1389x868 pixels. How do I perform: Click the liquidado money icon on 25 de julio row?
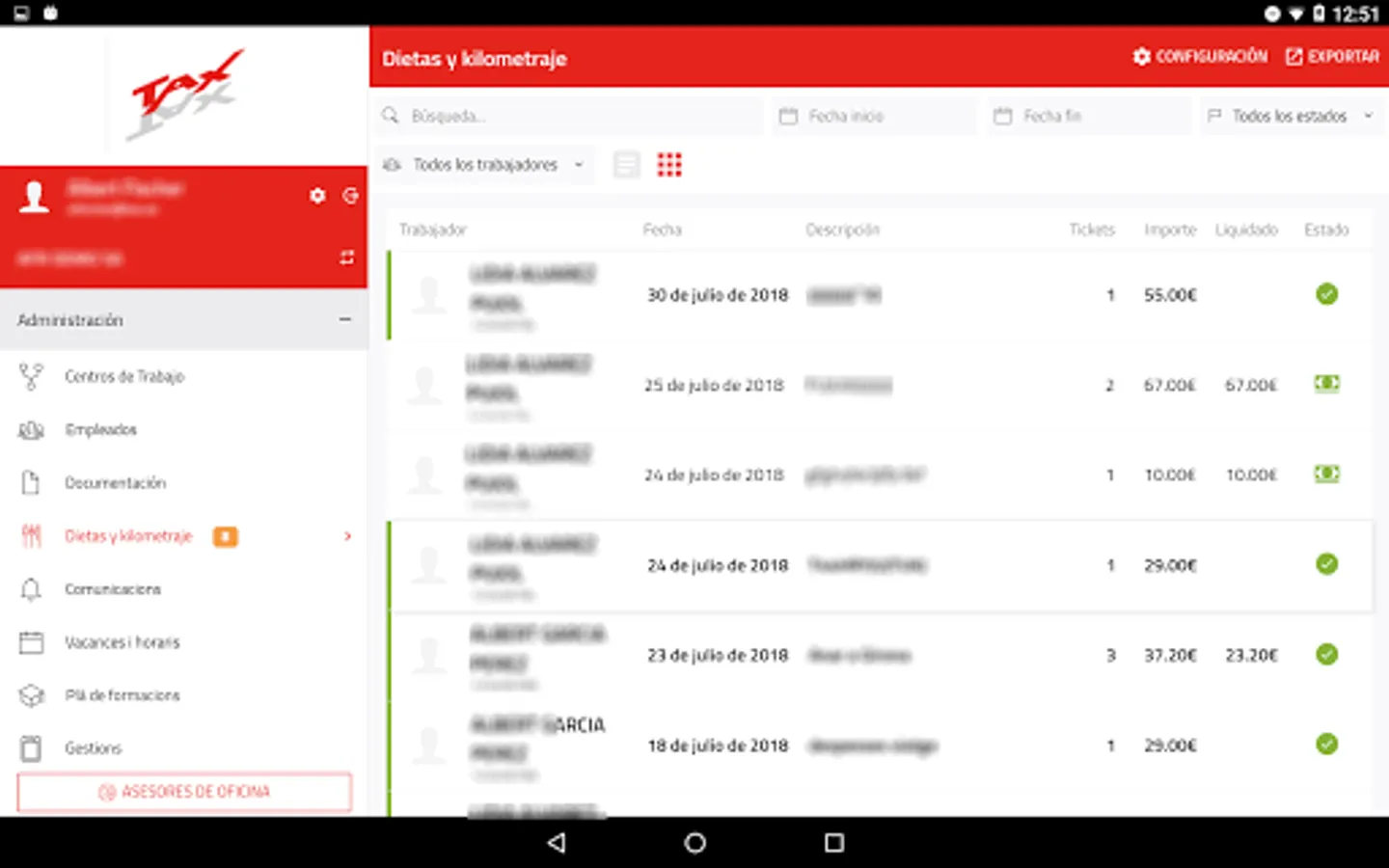point(1326,384)
